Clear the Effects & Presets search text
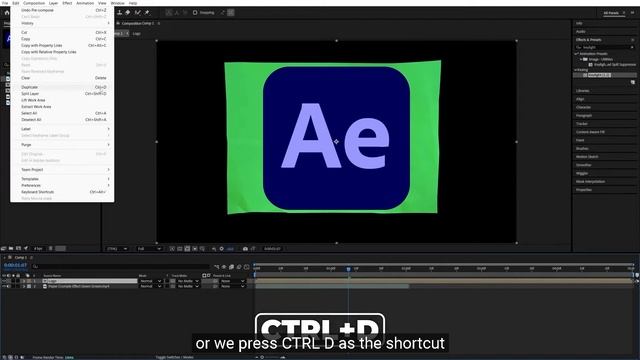640x360 pixels. click(x=632, y=47)
